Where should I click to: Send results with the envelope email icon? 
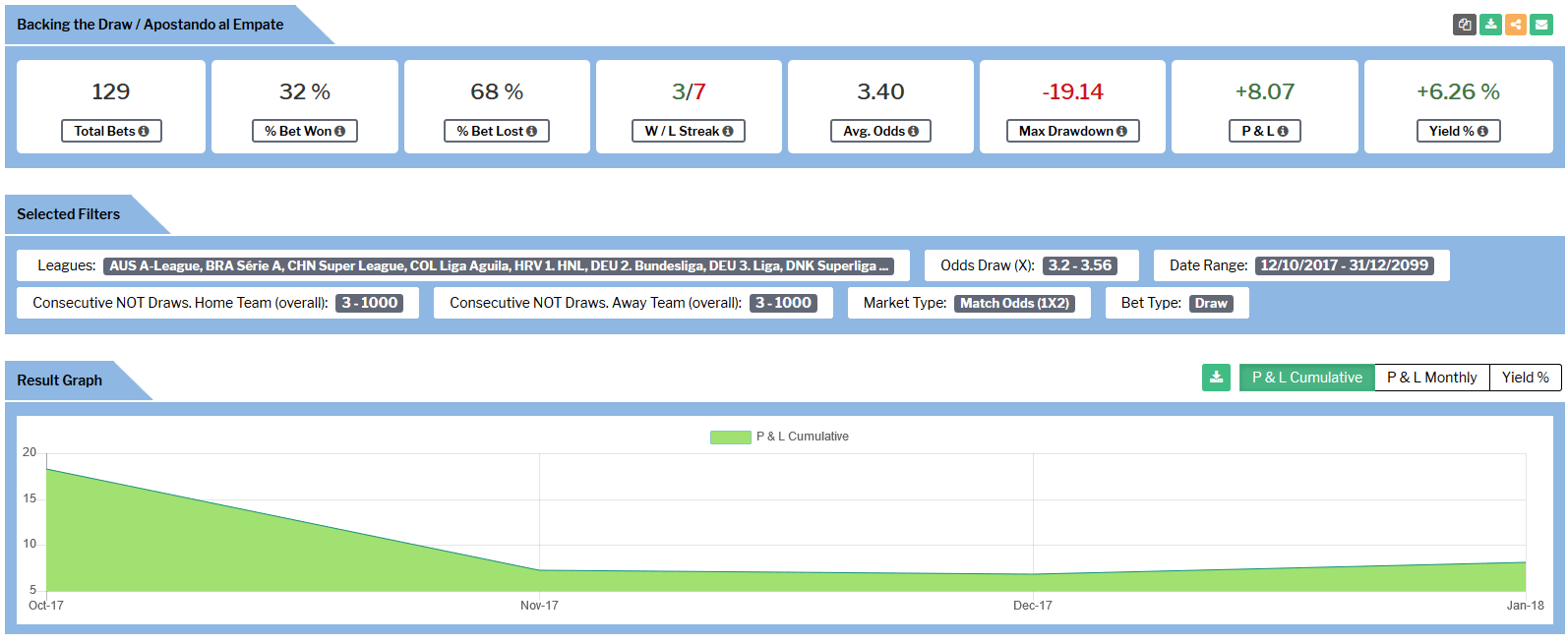[1541, 25]
